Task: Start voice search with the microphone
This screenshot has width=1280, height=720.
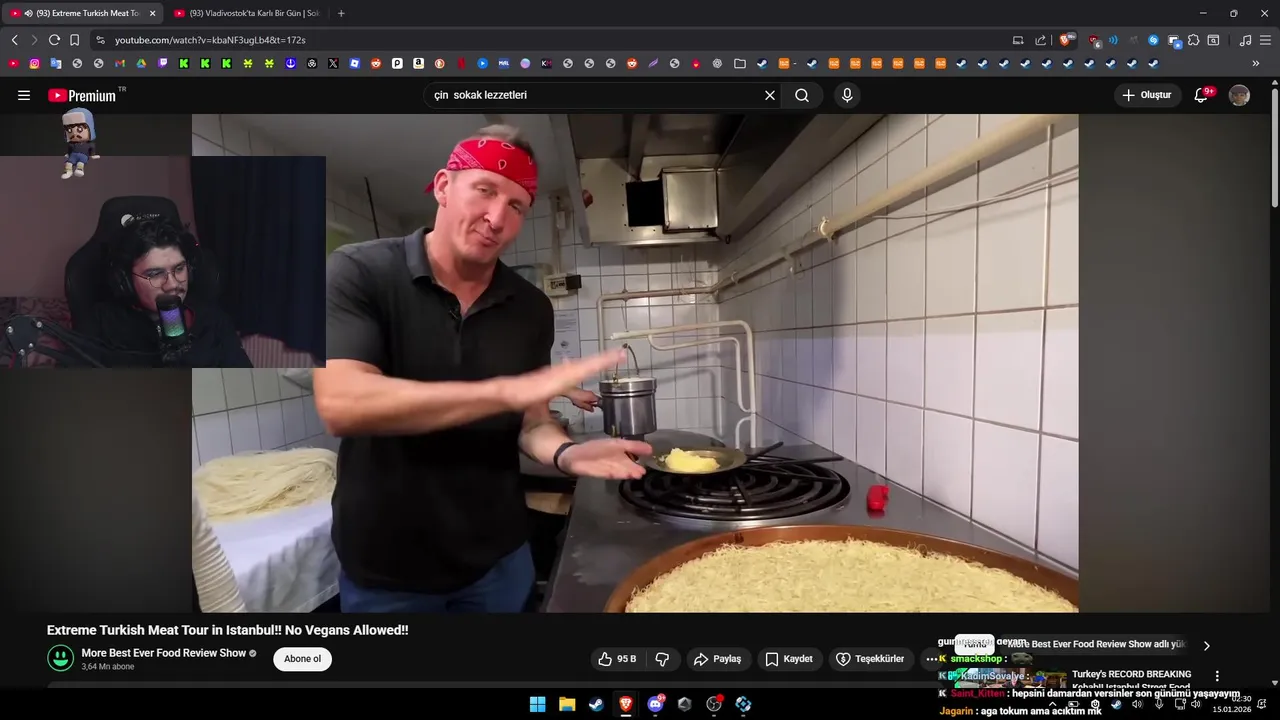Action: pos(847,95)
